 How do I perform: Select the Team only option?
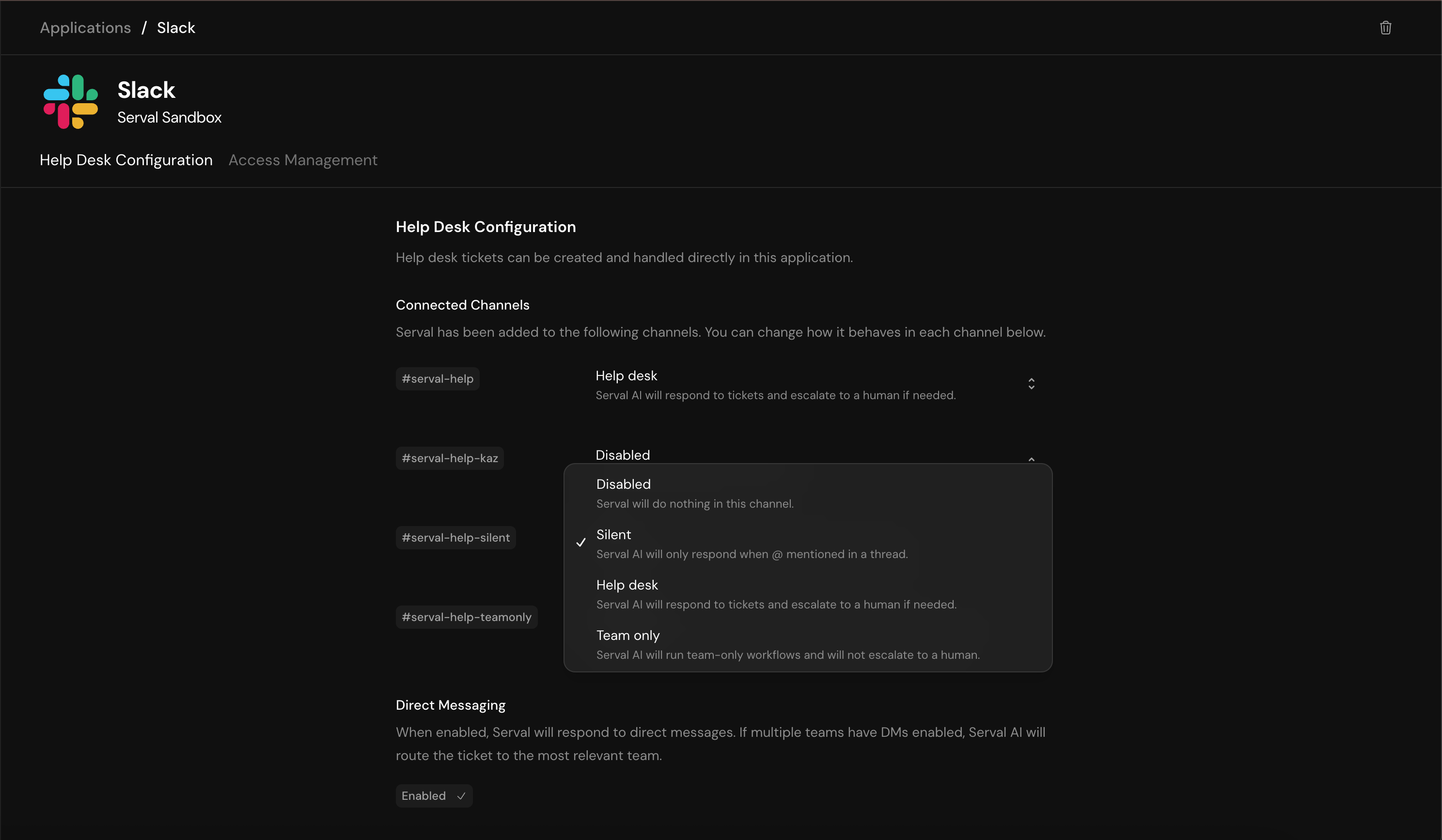click(807, 644)
